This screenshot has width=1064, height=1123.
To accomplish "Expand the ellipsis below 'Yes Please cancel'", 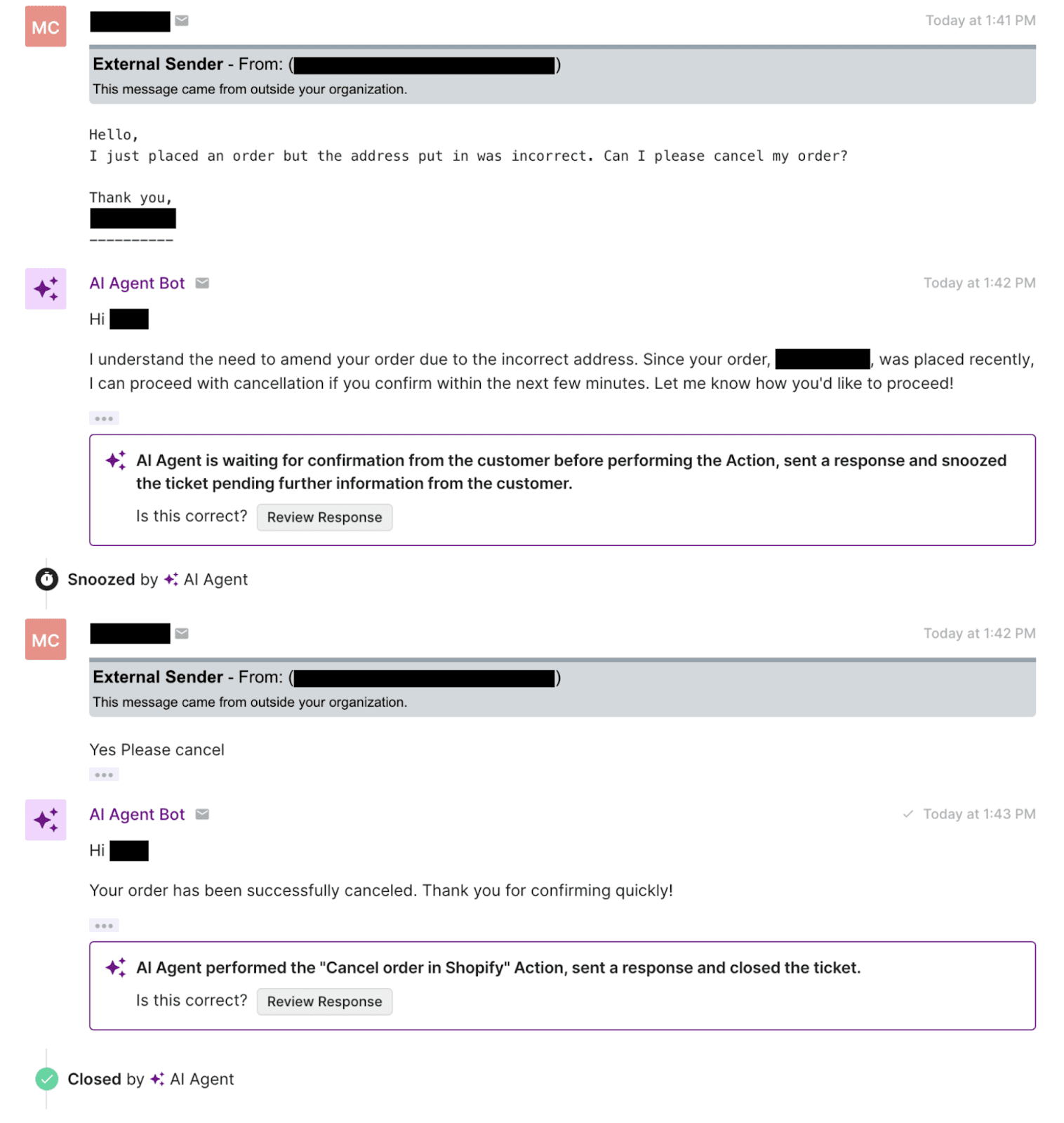I will pos(104,774).
